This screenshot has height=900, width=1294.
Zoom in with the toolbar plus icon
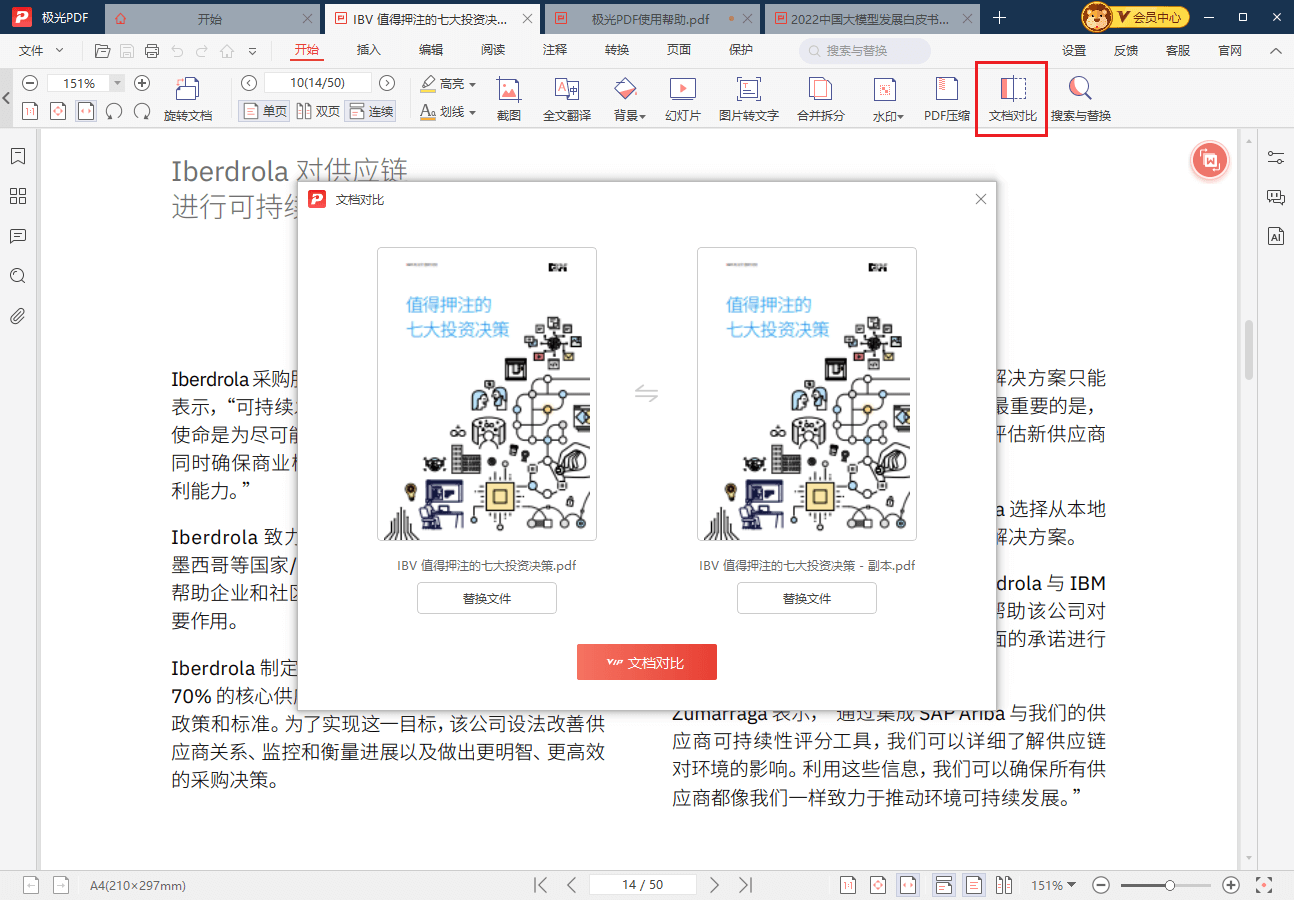click(142, 84)
